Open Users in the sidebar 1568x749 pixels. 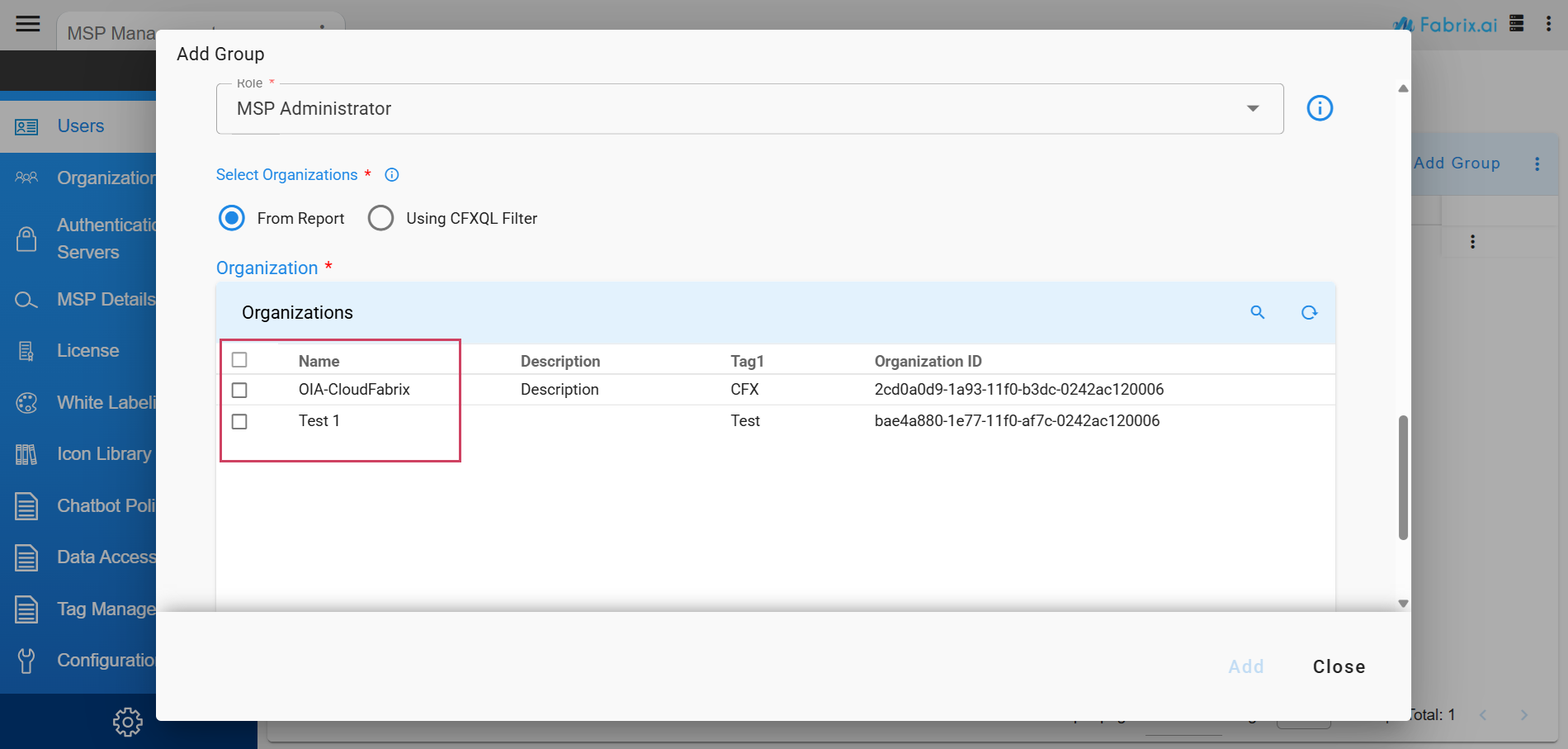pyautogui.click(x=80, y=126)
